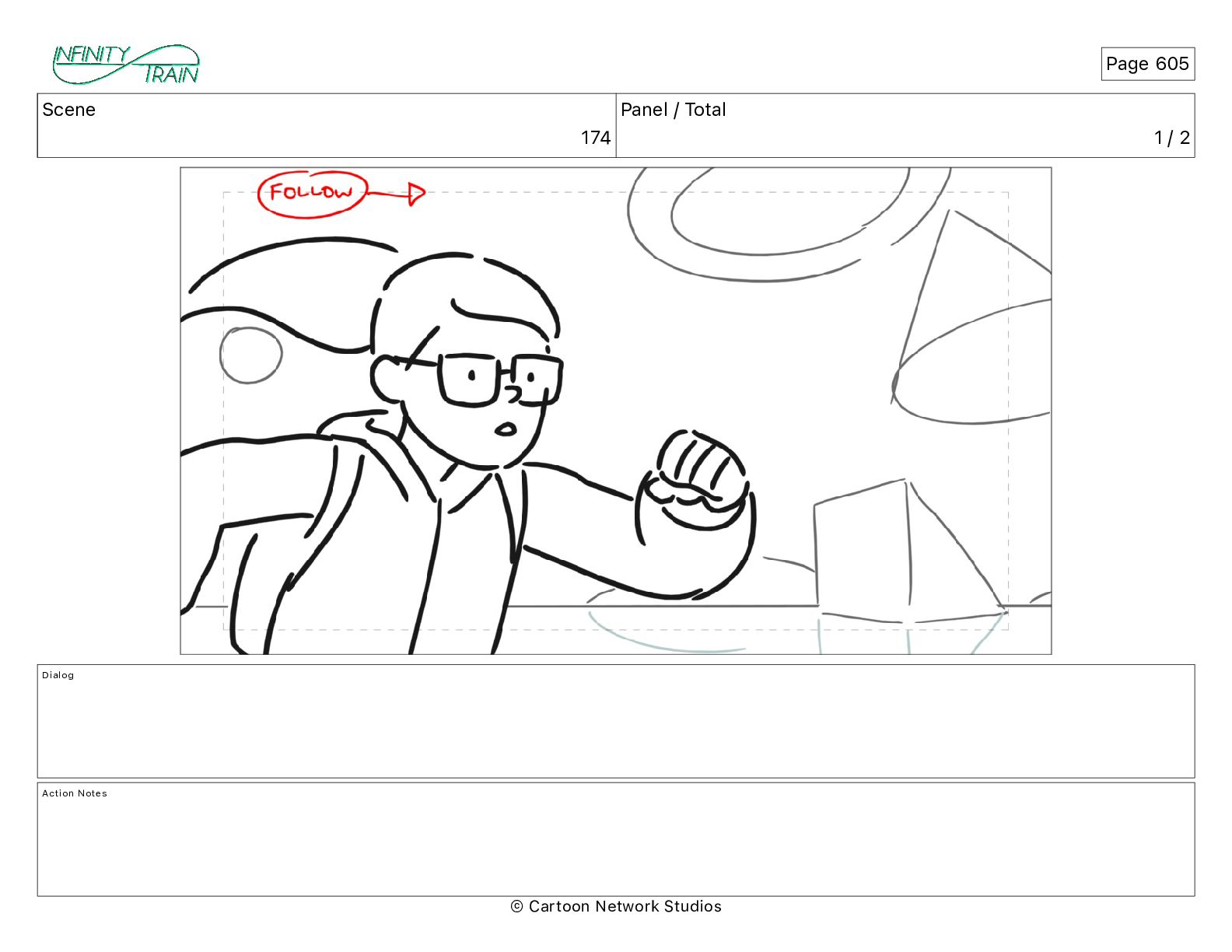Click the storyboard panel drawing
Image resolution: width=1232 pixels, height=952 pixels.
(x=616, y=411)
